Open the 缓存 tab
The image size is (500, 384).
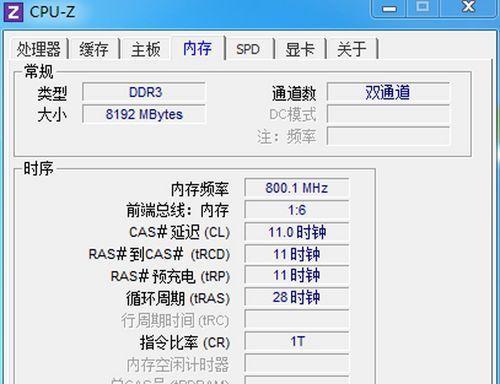[94, 49]
